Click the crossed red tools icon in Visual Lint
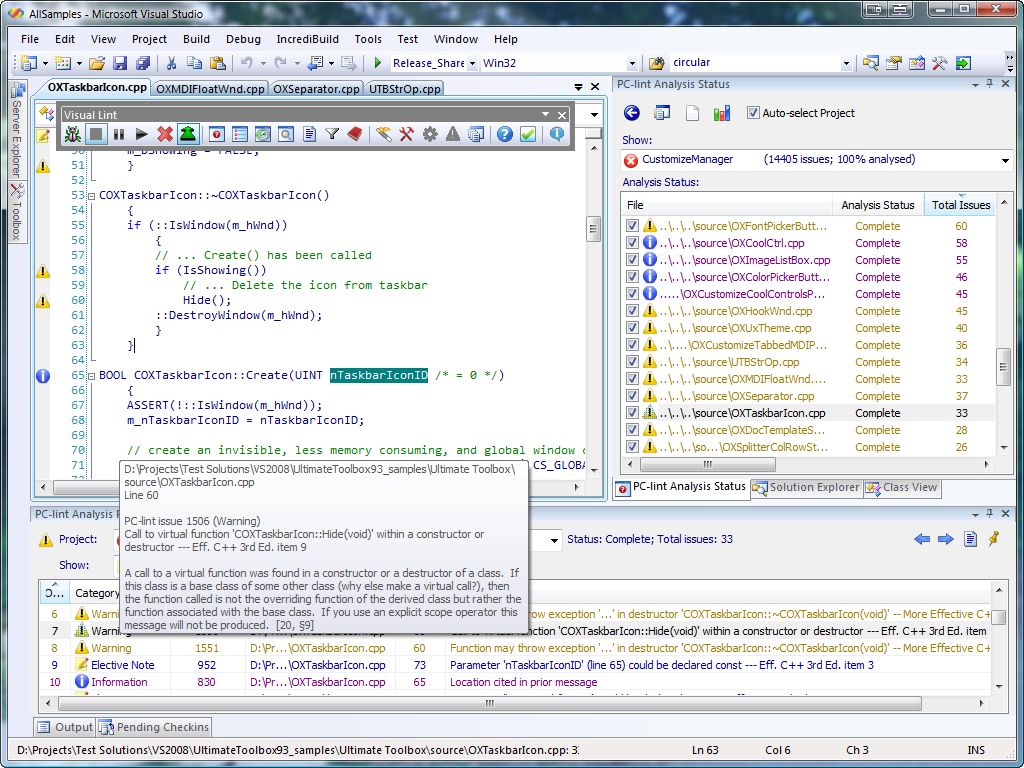 click(406, 135)
